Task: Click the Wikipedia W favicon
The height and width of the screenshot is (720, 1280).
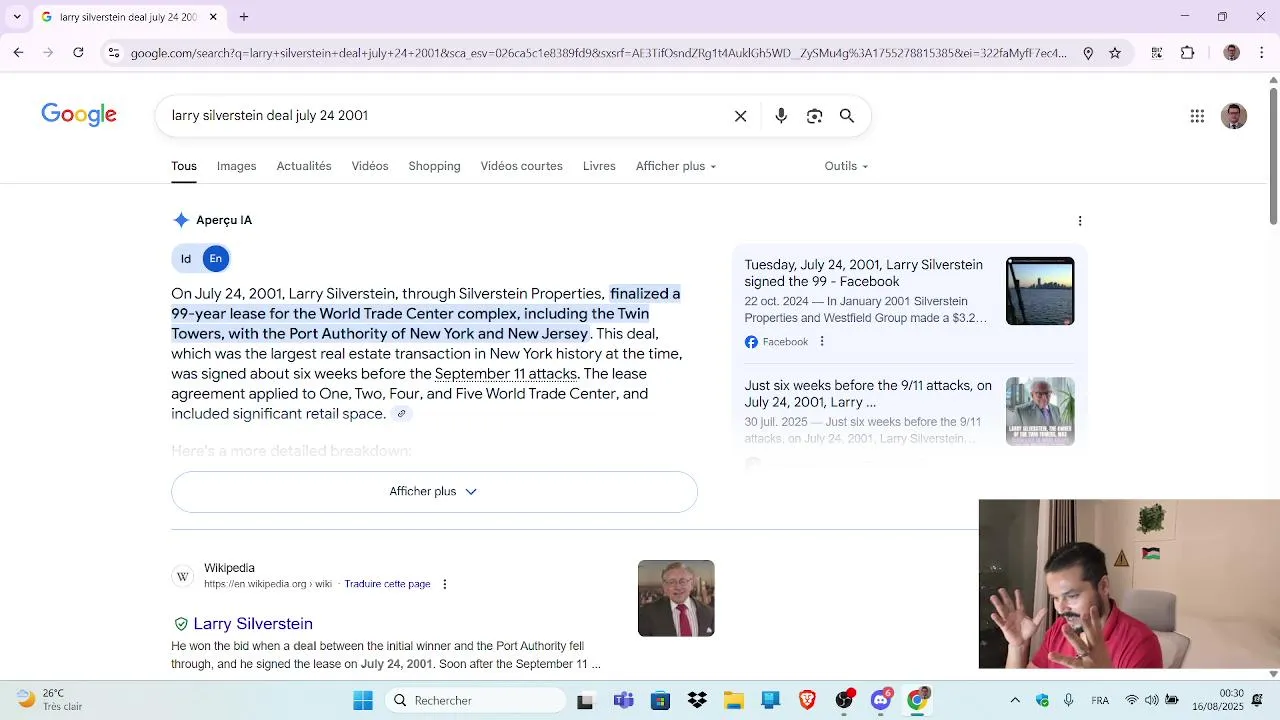Action: (x=183, y=576)
